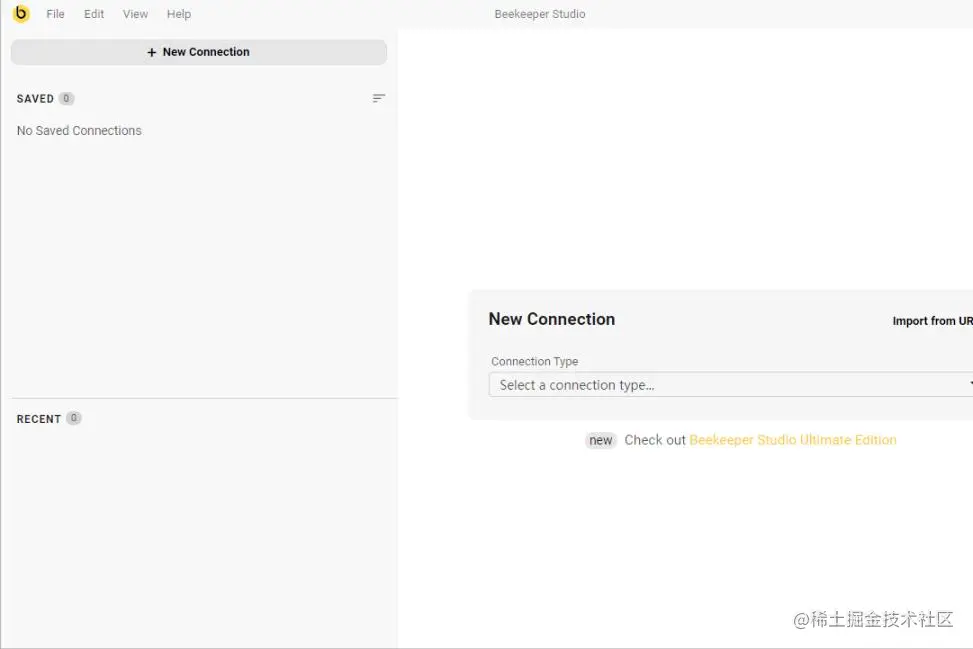The height and width of the screenshot is (649, 973).
Task: Expand the Select a connection type dropdown
Action: point(731,385)
